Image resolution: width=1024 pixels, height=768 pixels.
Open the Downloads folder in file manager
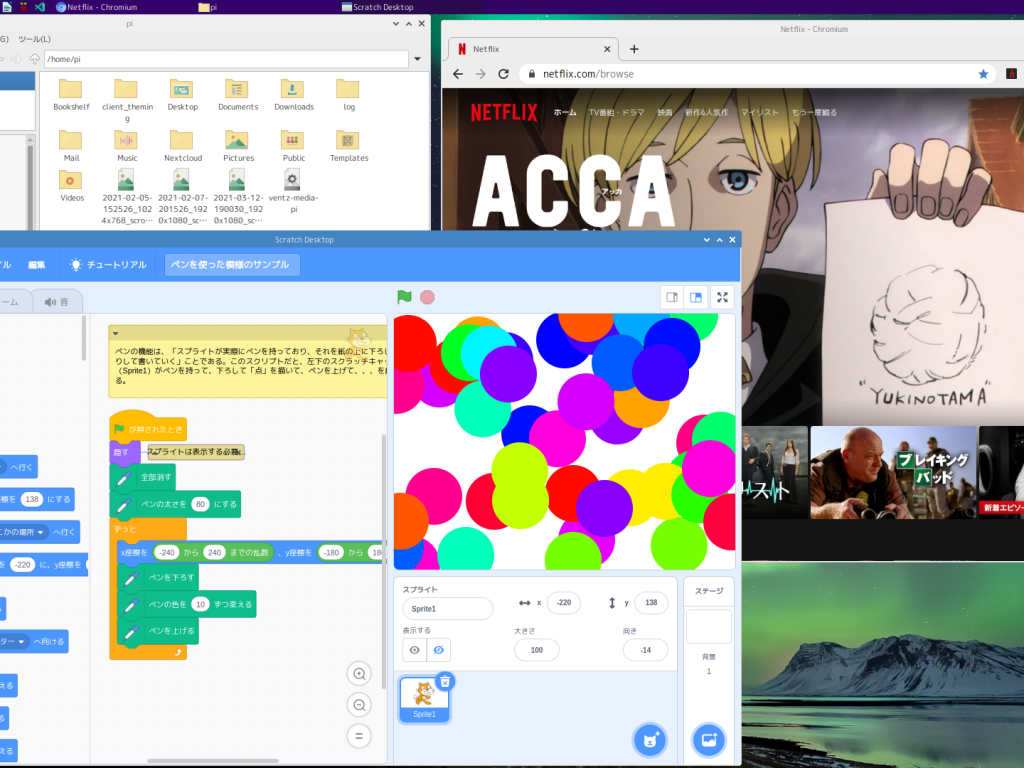coord(294,95)
